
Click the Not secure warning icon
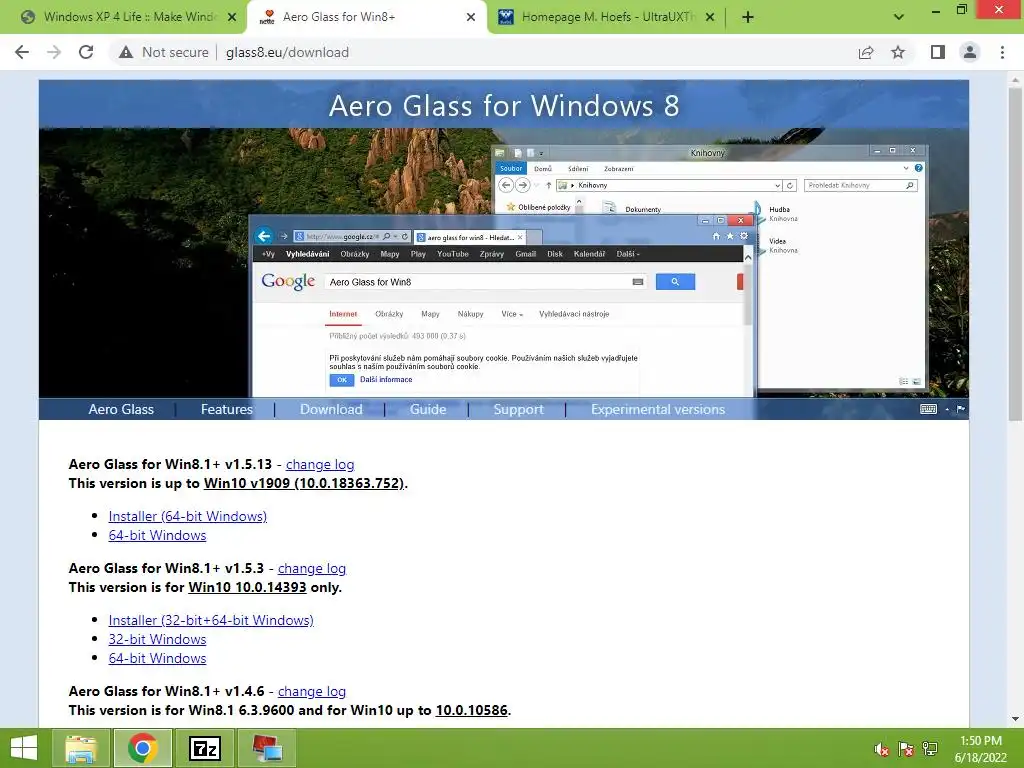(126, 52)
